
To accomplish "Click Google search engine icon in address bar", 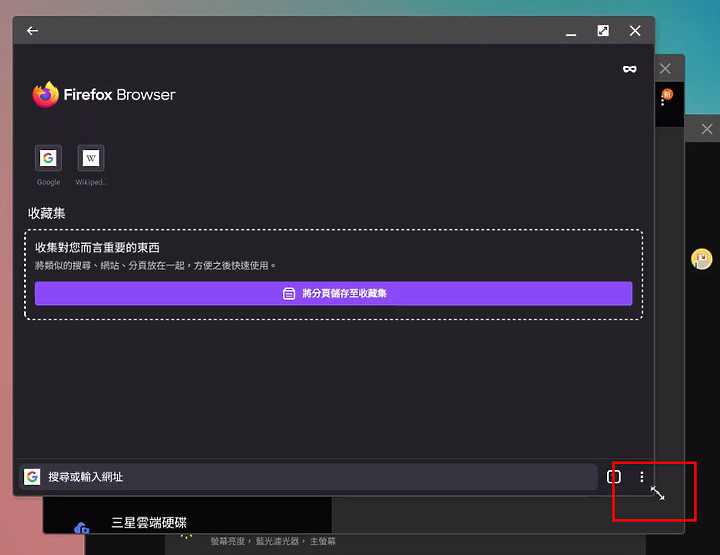I will pos(32,477).
